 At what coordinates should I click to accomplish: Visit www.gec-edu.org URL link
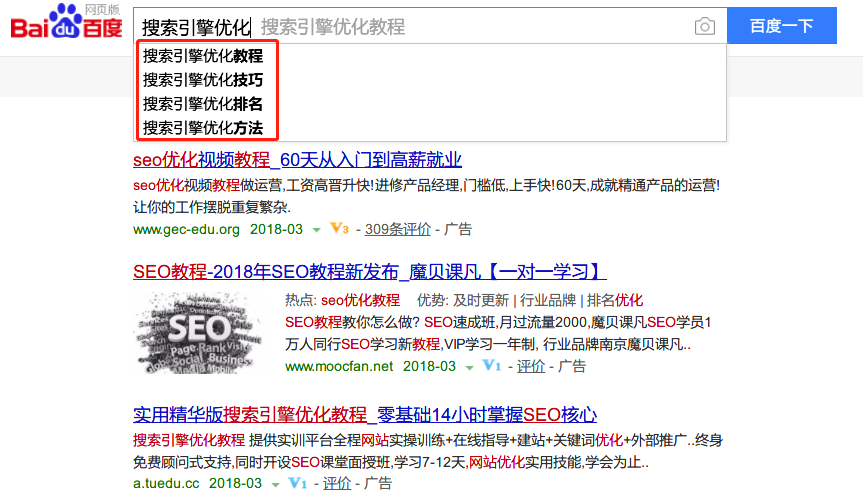tap(186, 229)
